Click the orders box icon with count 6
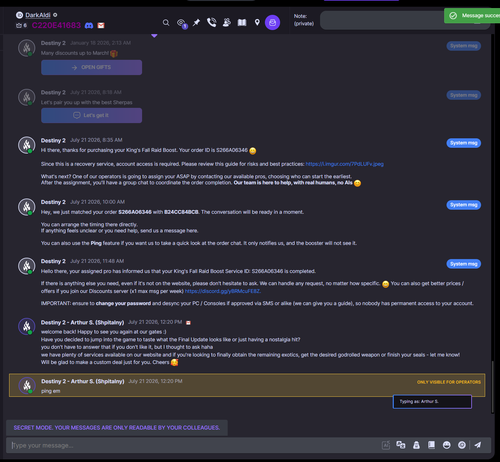 click(21, 25)
